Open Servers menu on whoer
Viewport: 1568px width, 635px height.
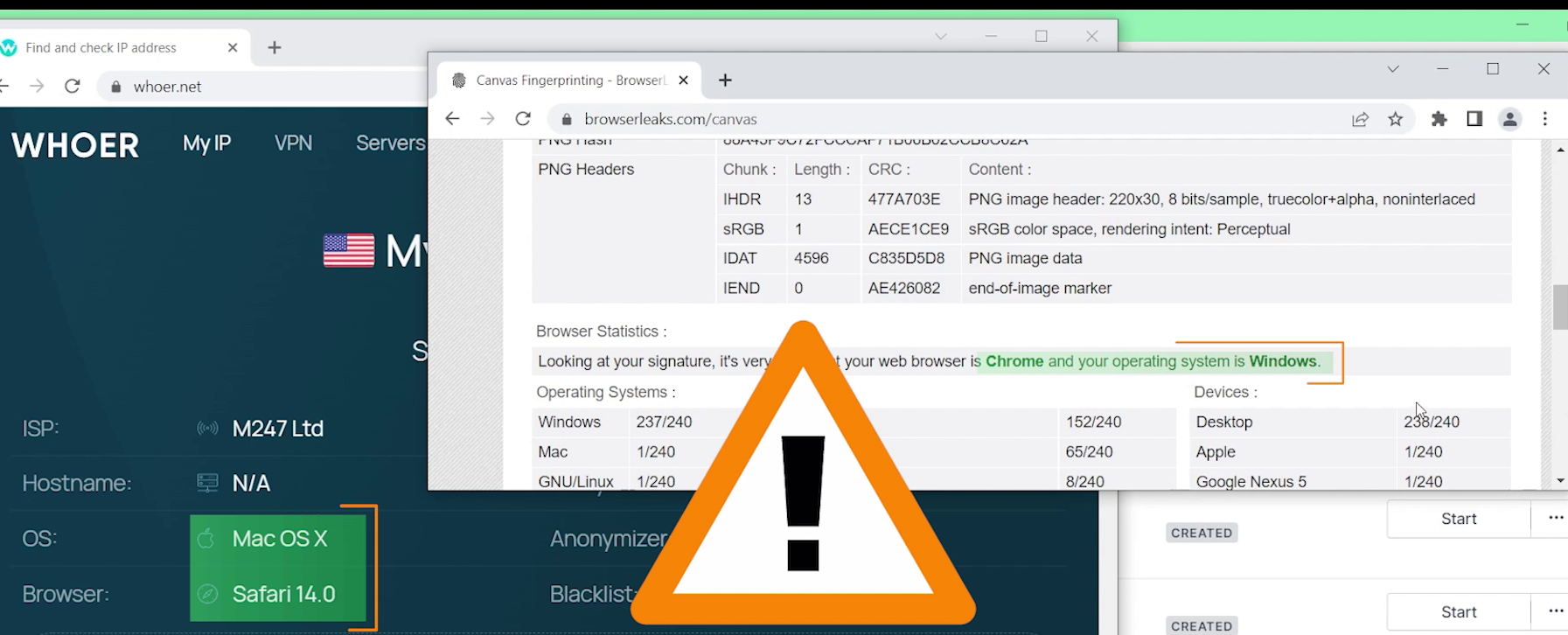point(390,143)
